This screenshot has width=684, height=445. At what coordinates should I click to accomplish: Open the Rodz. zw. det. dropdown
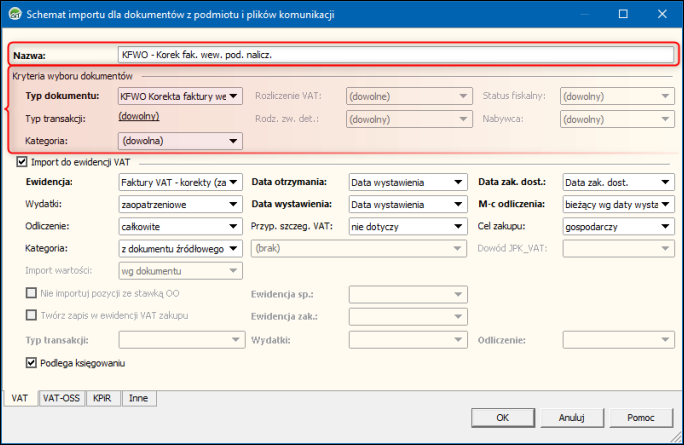pyautogui.click(x=409, y=119)
